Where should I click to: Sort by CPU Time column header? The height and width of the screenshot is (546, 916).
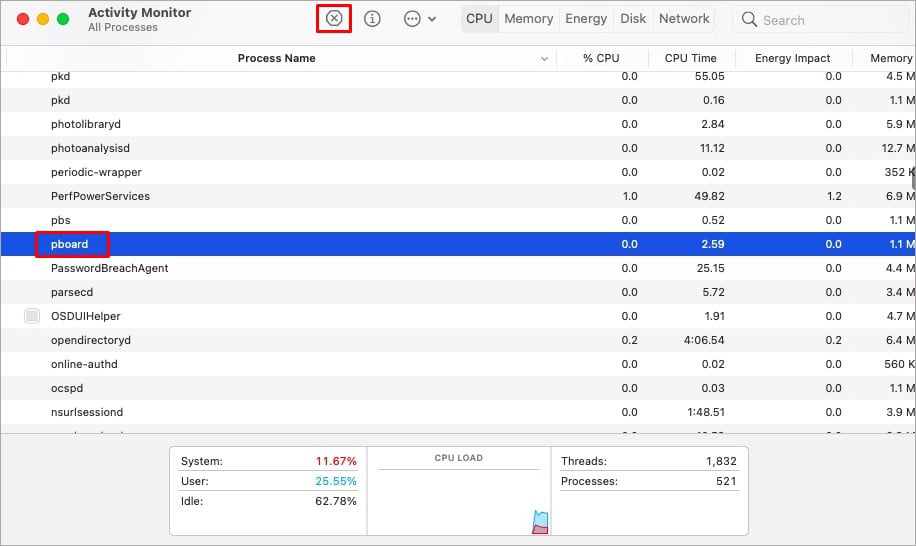coord(691,58)
